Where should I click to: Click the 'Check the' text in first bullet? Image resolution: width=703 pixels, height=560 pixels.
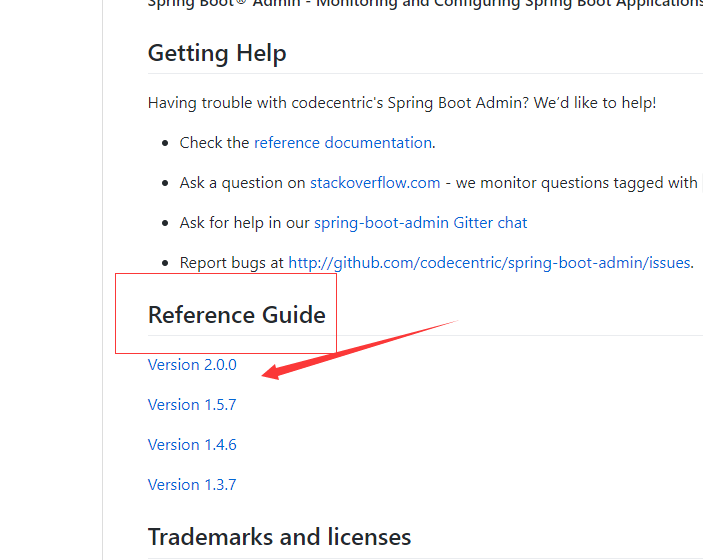pos(214,143)
